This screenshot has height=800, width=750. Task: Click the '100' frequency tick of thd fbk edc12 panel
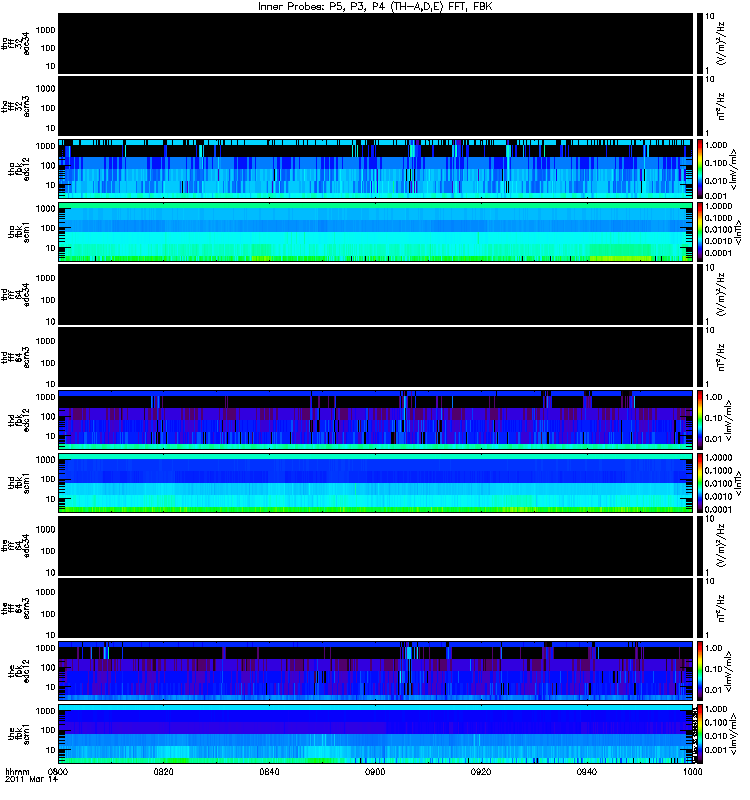pyautogui.click(x=48, y=417)
